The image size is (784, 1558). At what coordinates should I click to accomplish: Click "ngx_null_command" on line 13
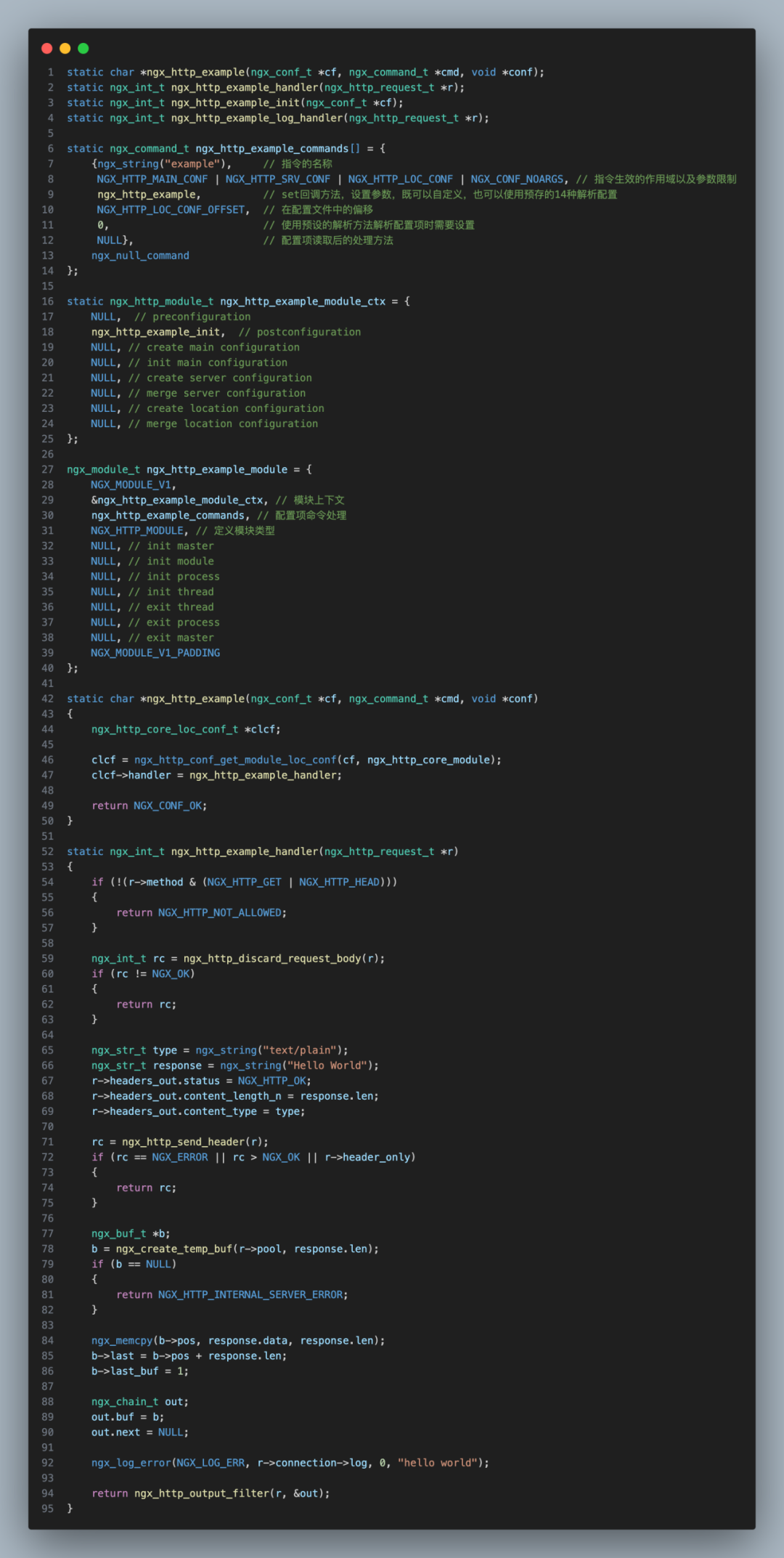[x=140, y=256]
